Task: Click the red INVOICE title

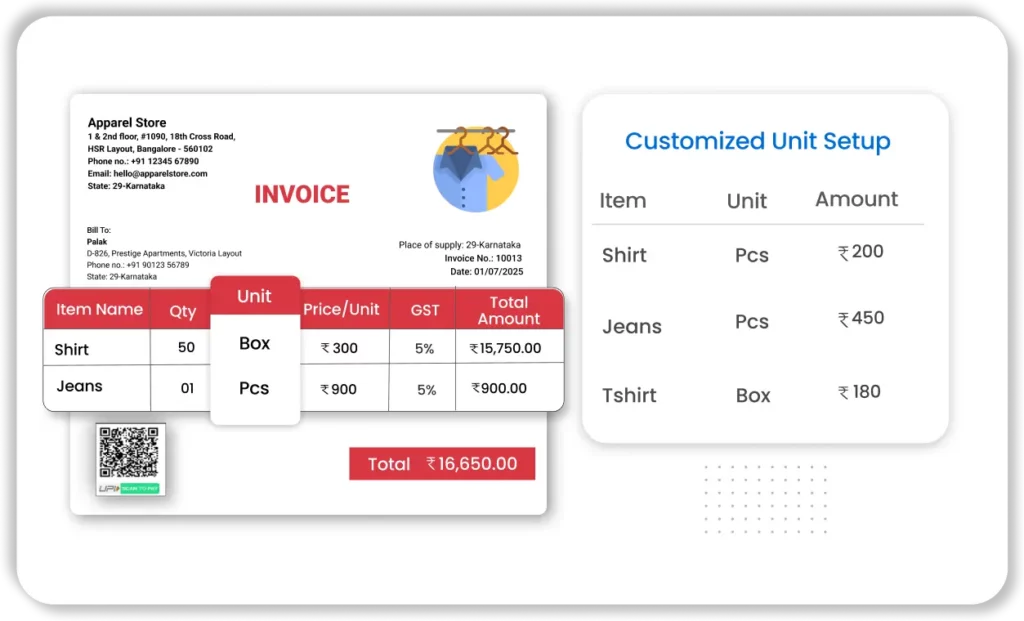Action: tap(302, 194)
